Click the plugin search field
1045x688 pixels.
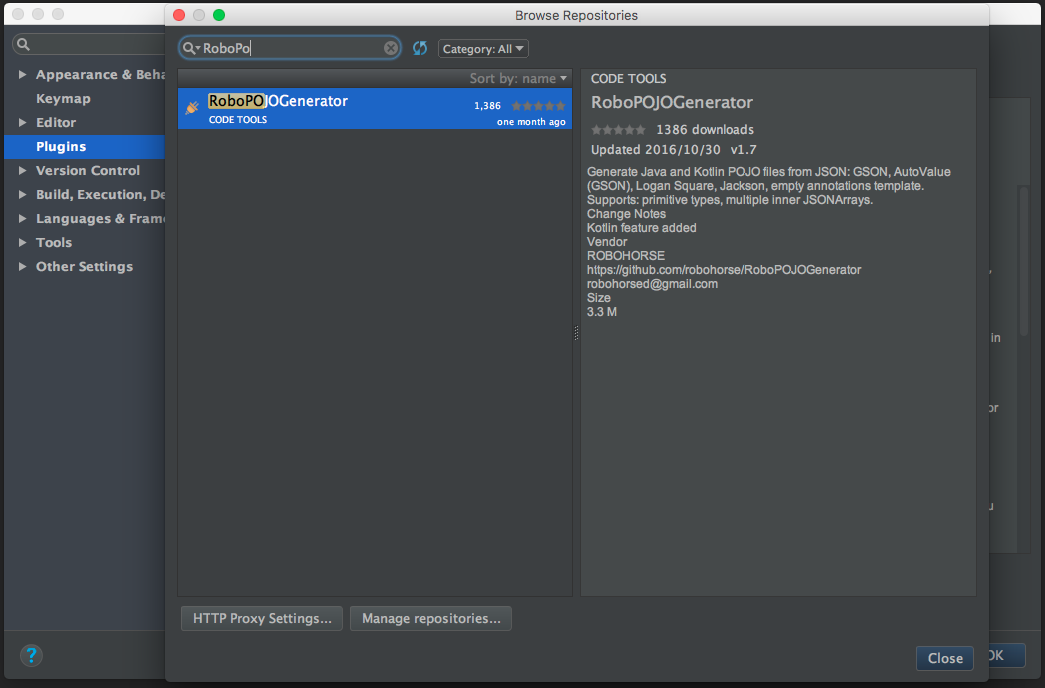pyautogui.click(x=290, y=48)
